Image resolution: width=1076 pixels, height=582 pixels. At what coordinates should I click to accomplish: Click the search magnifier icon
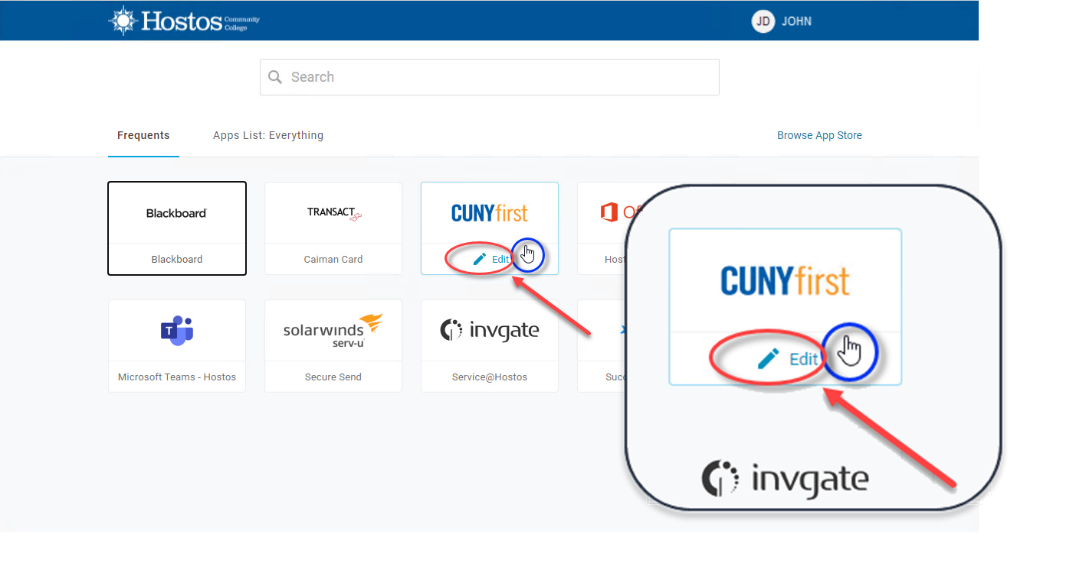pos(275,77)
